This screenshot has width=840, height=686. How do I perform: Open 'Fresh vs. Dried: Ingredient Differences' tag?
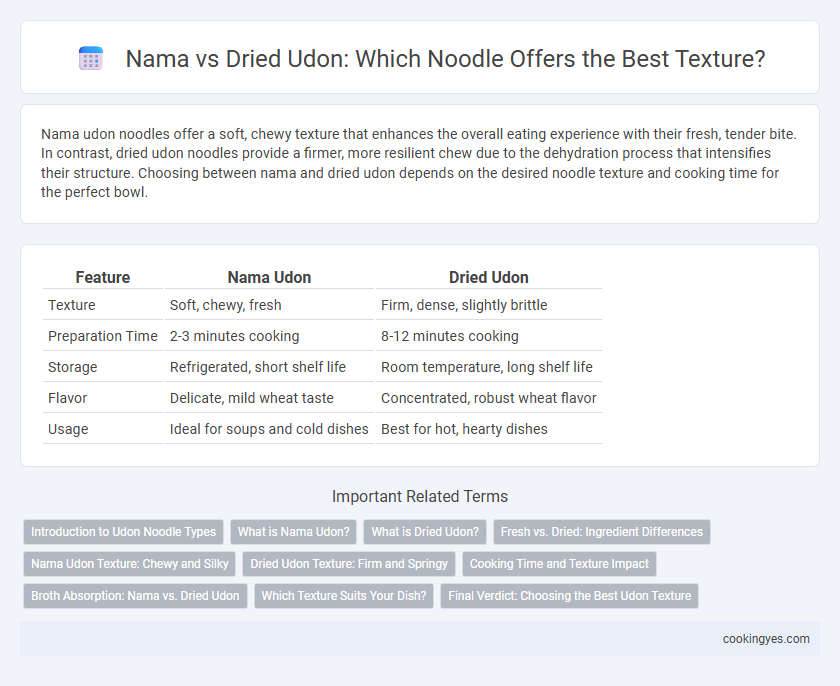pyautogui.click(x=602, y=532)
